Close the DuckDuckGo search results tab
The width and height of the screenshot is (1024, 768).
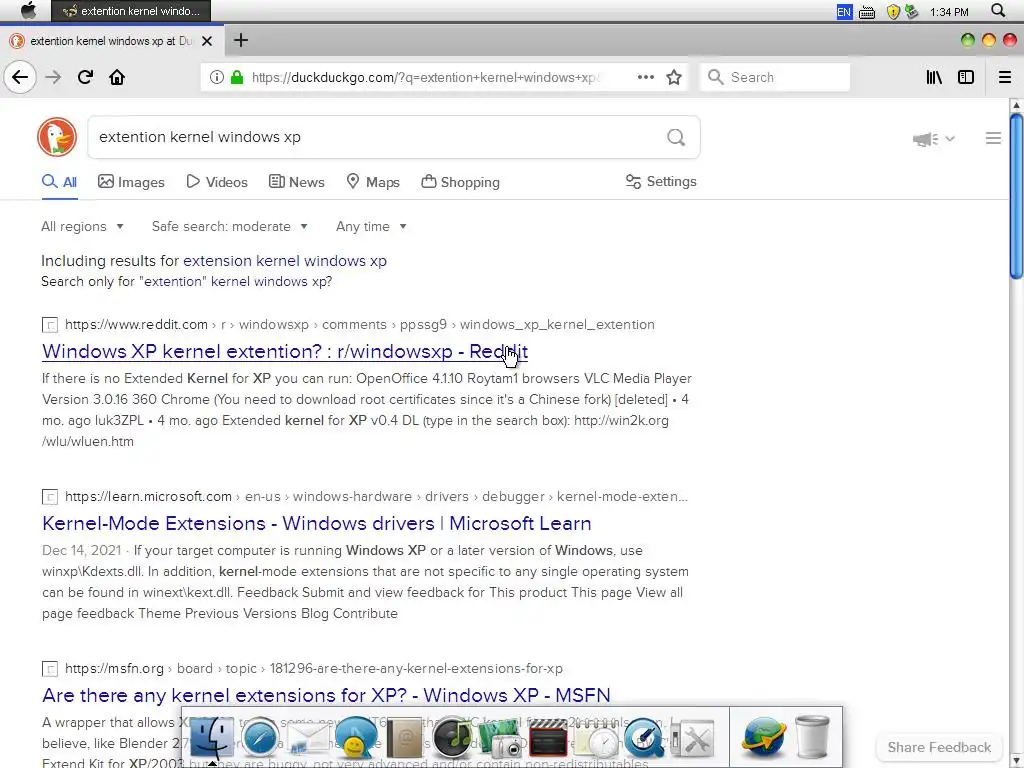(x=207, y=41)
